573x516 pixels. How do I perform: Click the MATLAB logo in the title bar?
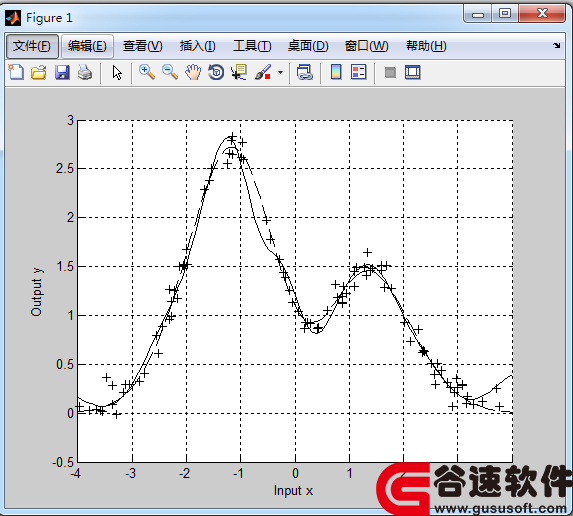13,18
